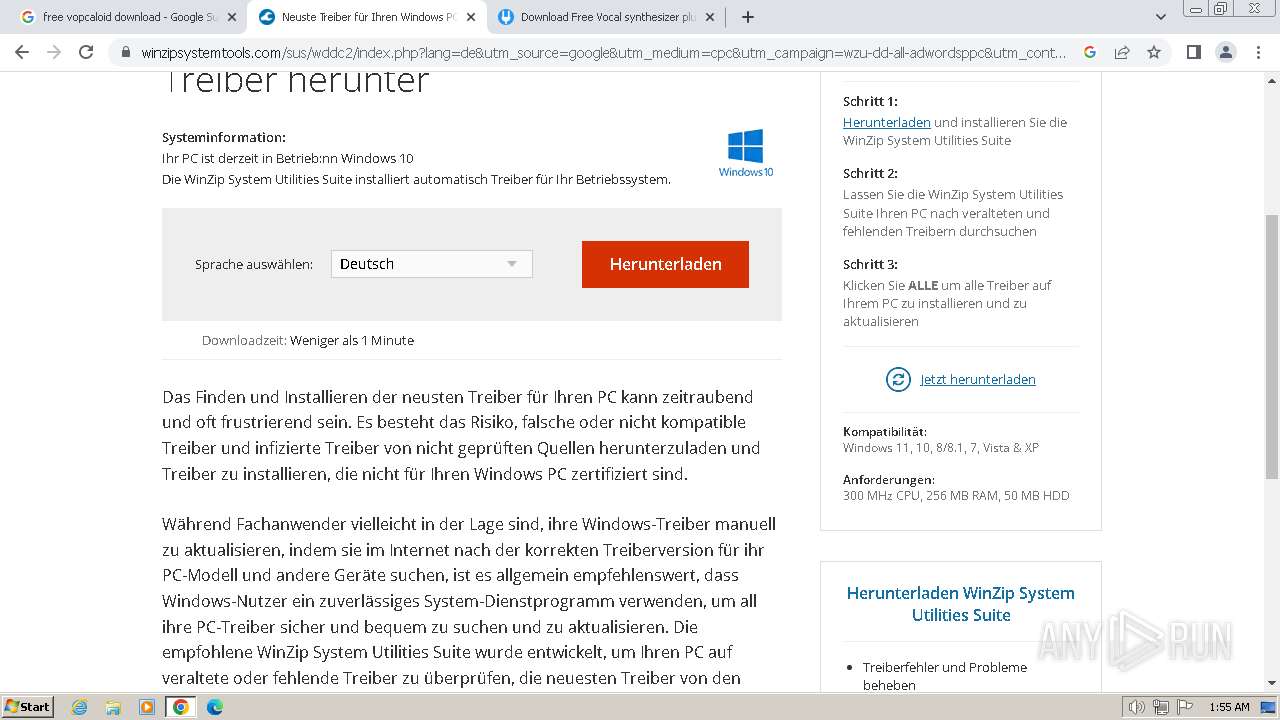Click the circular refresh icon beside Jetzt herunterladen
The height and width of the screenshot is (720, 1280).
[898, 379]
